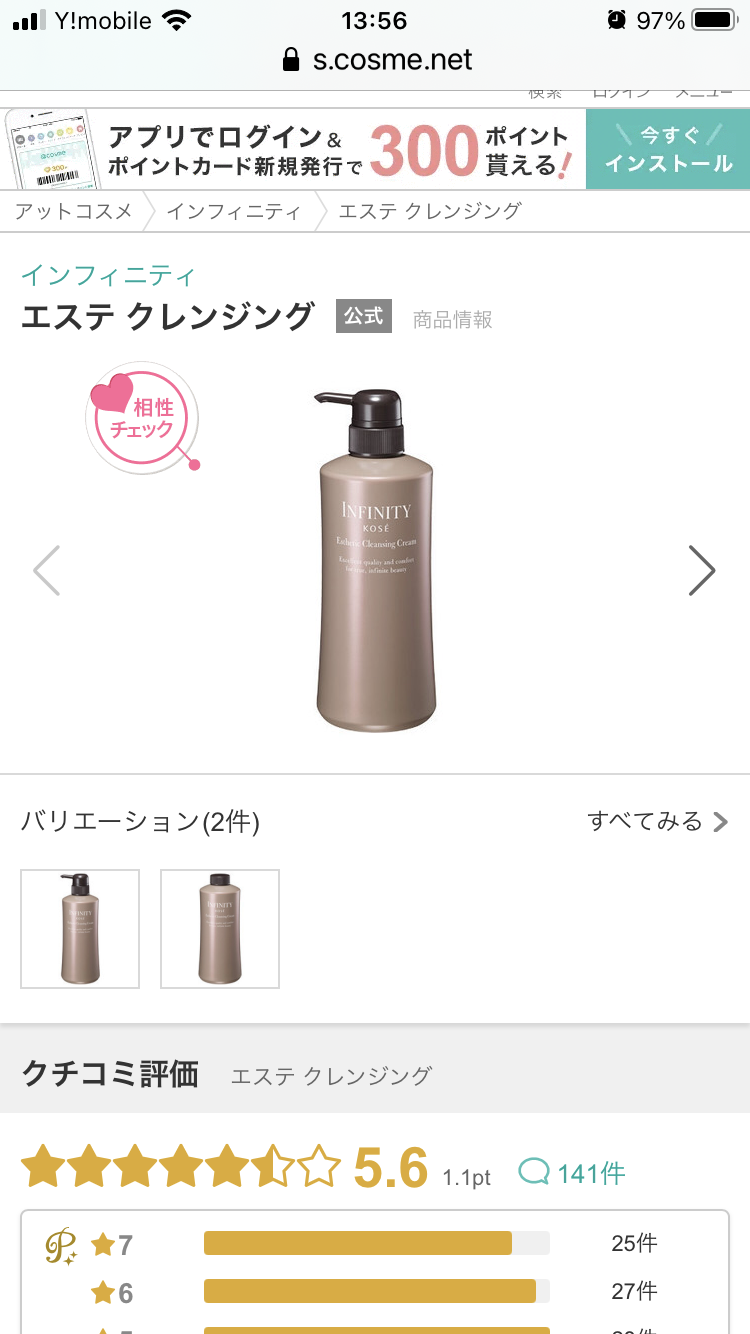This screenshot has height=1334, width=750.
Task: Tap the pink 相性チェック heart badge
Action: pyautogui.click(x=144, y=418)
